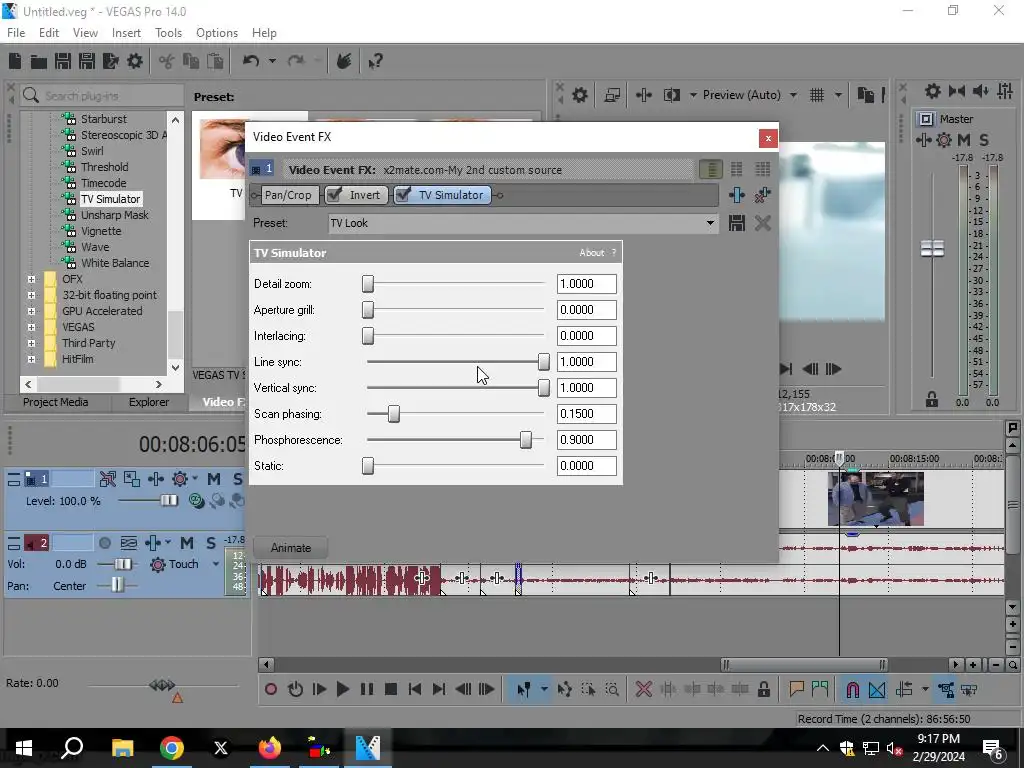Viewport: 1024px width, 768px height.
Task: Solo audio track 2 with S button
Action: pyautogui.click(x=210, y=543)
